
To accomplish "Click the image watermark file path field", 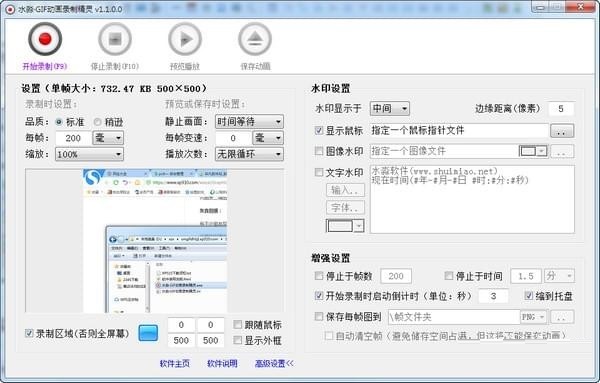I will pyautogui.click(x=444, y=151).
